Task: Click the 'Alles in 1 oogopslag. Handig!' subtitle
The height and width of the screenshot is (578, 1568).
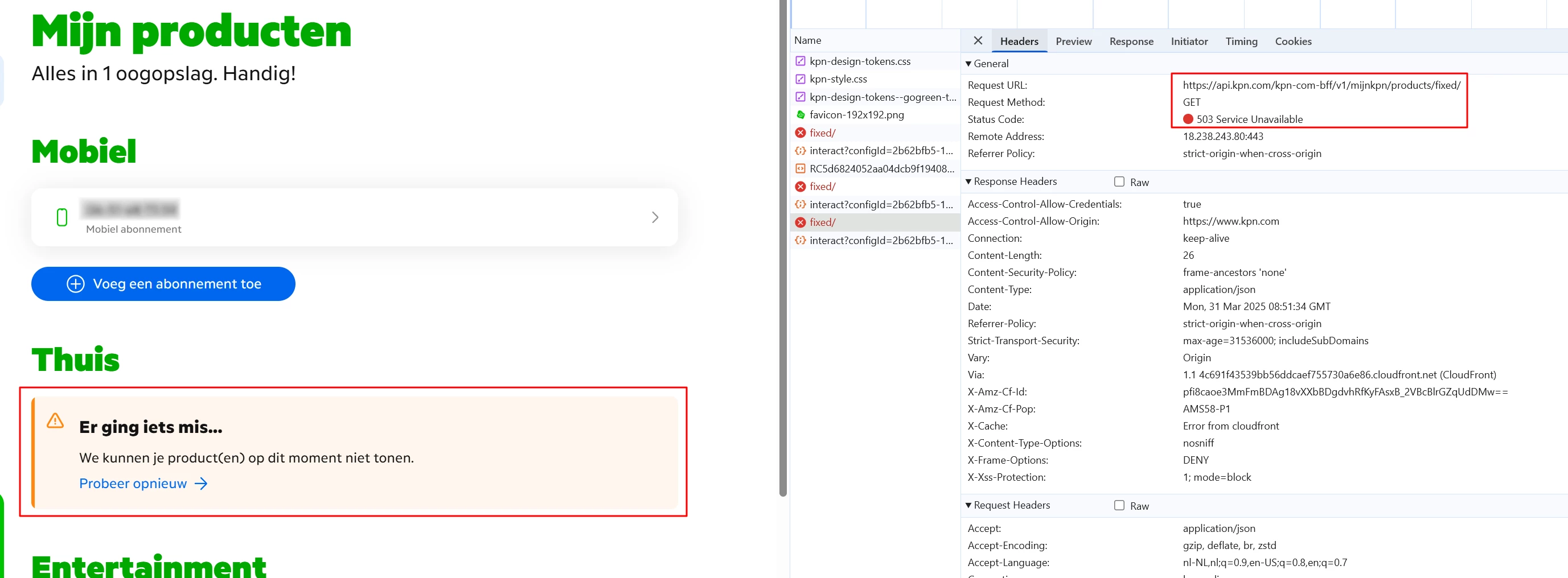Action: [163, 73]
